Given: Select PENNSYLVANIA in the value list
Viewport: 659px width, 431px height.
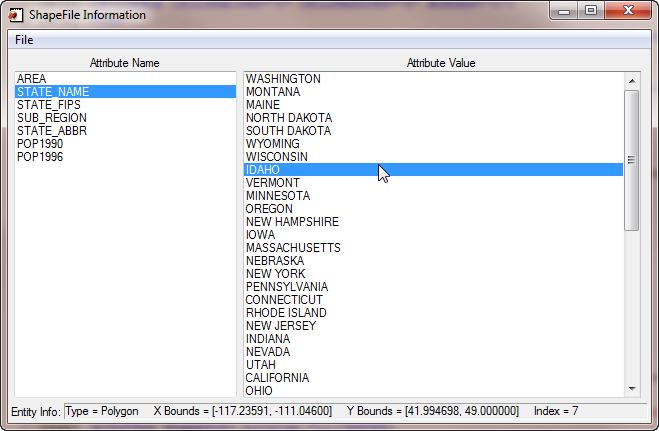Looking at the screenshot, I should point(433,287).
